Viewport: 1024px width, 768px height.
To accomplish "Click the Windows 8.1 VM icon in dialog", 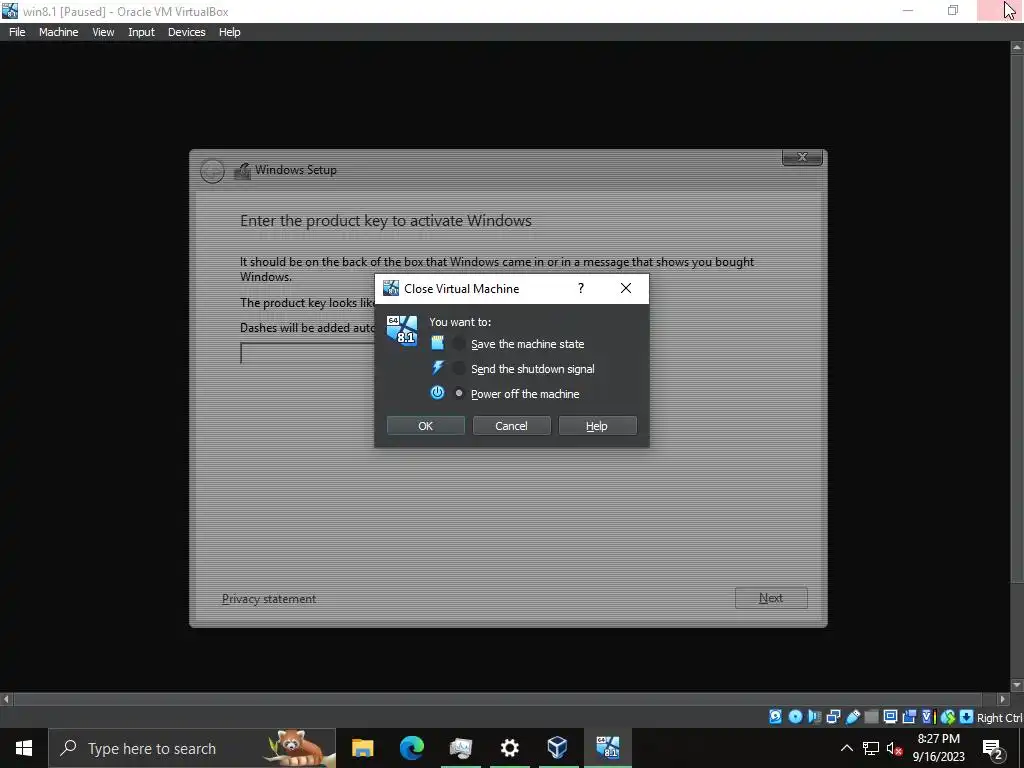I will 402,330.
